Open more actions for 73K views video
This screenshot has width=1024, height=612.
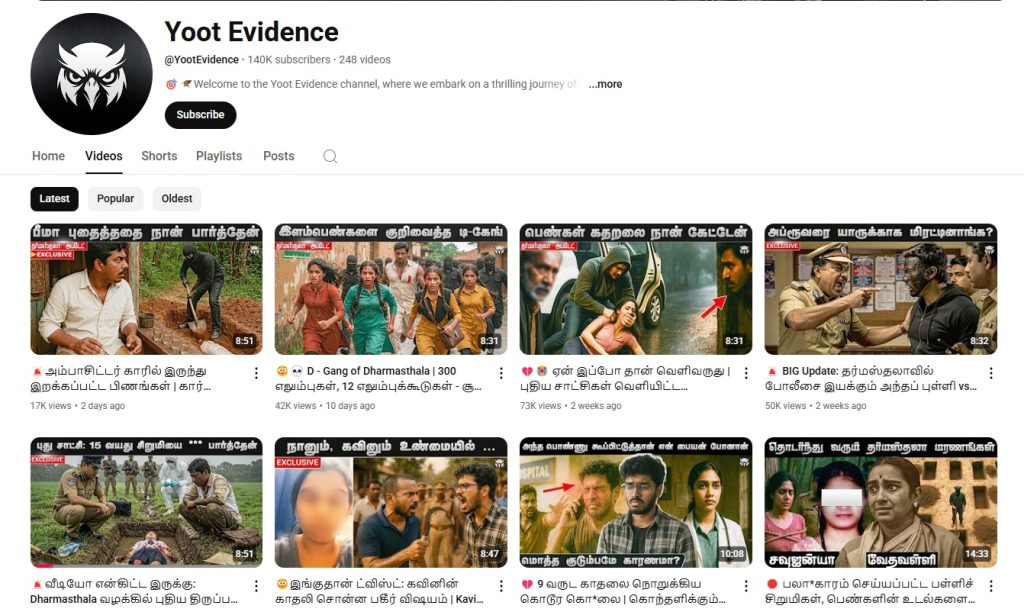point(746,373)
